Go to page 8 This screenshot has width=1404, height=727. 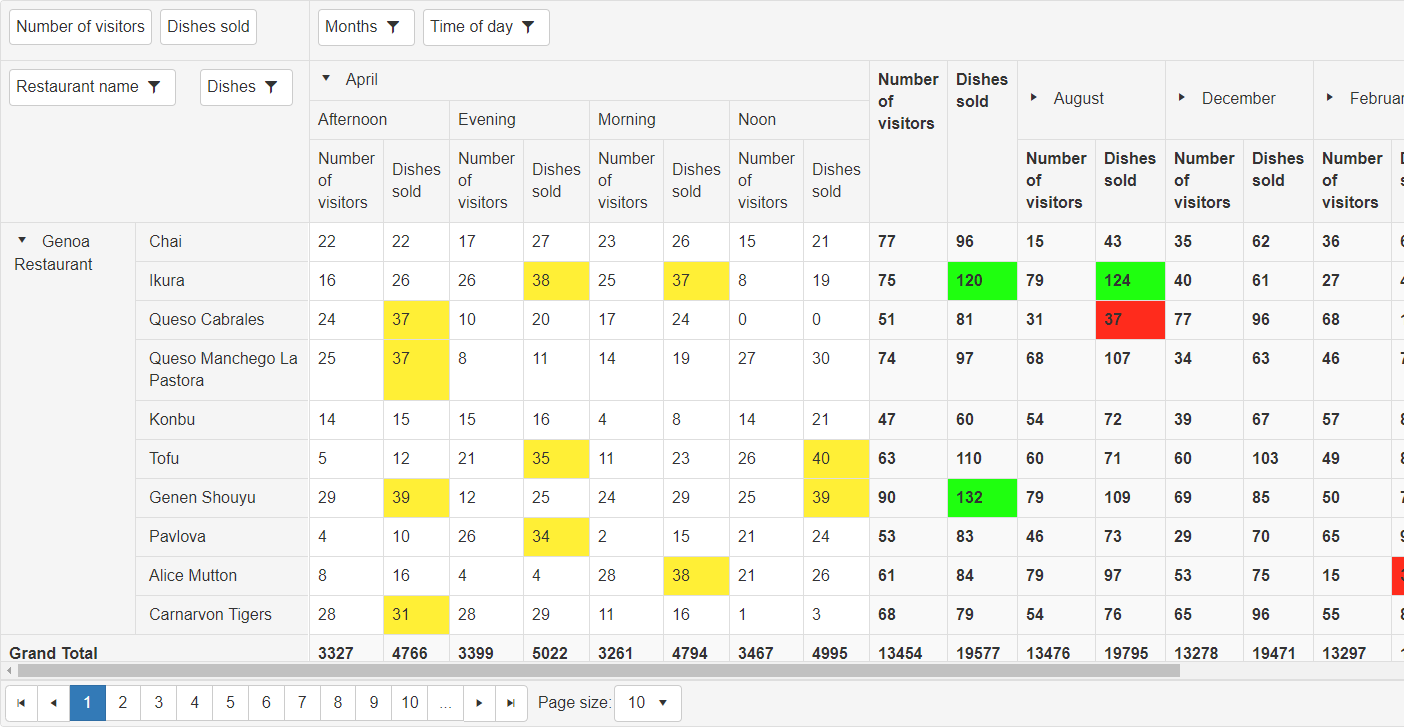pyautogui.click(x=338, y=703)
